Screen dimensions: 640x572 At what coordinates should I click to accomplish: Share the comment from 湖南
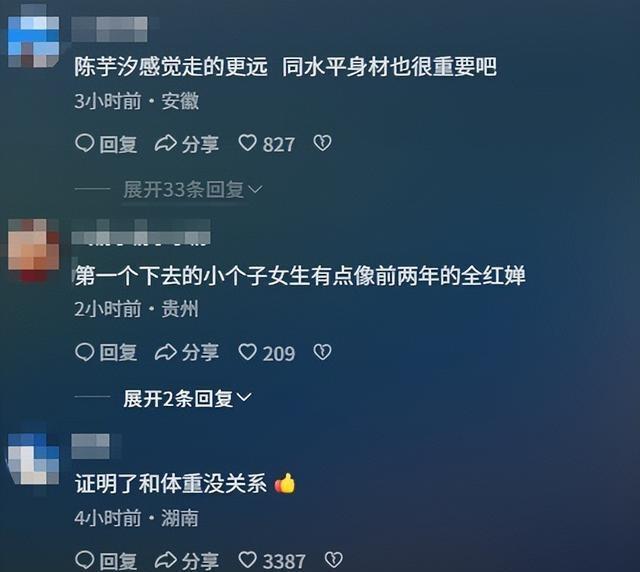[x=187, y=561]
